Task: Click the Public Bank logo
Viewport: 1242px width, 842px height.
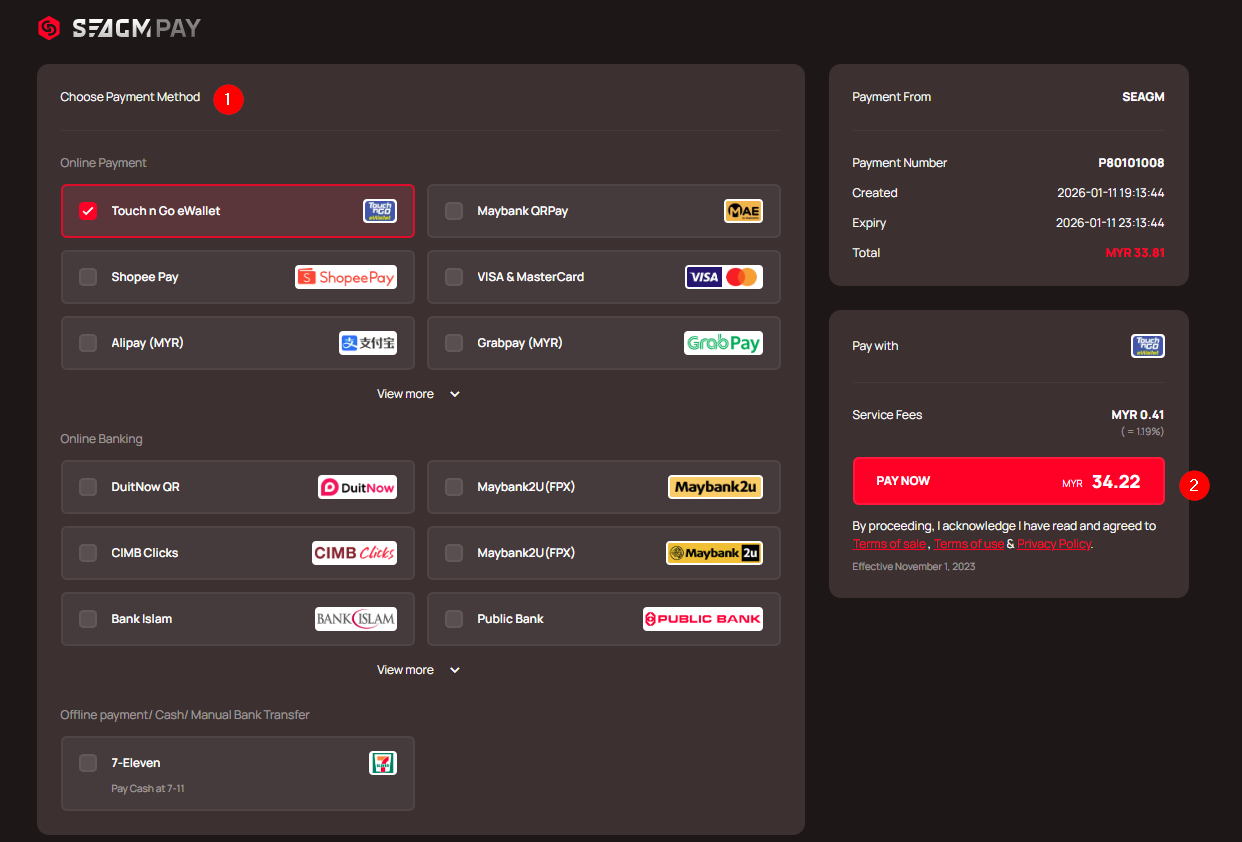Action: 702,619
